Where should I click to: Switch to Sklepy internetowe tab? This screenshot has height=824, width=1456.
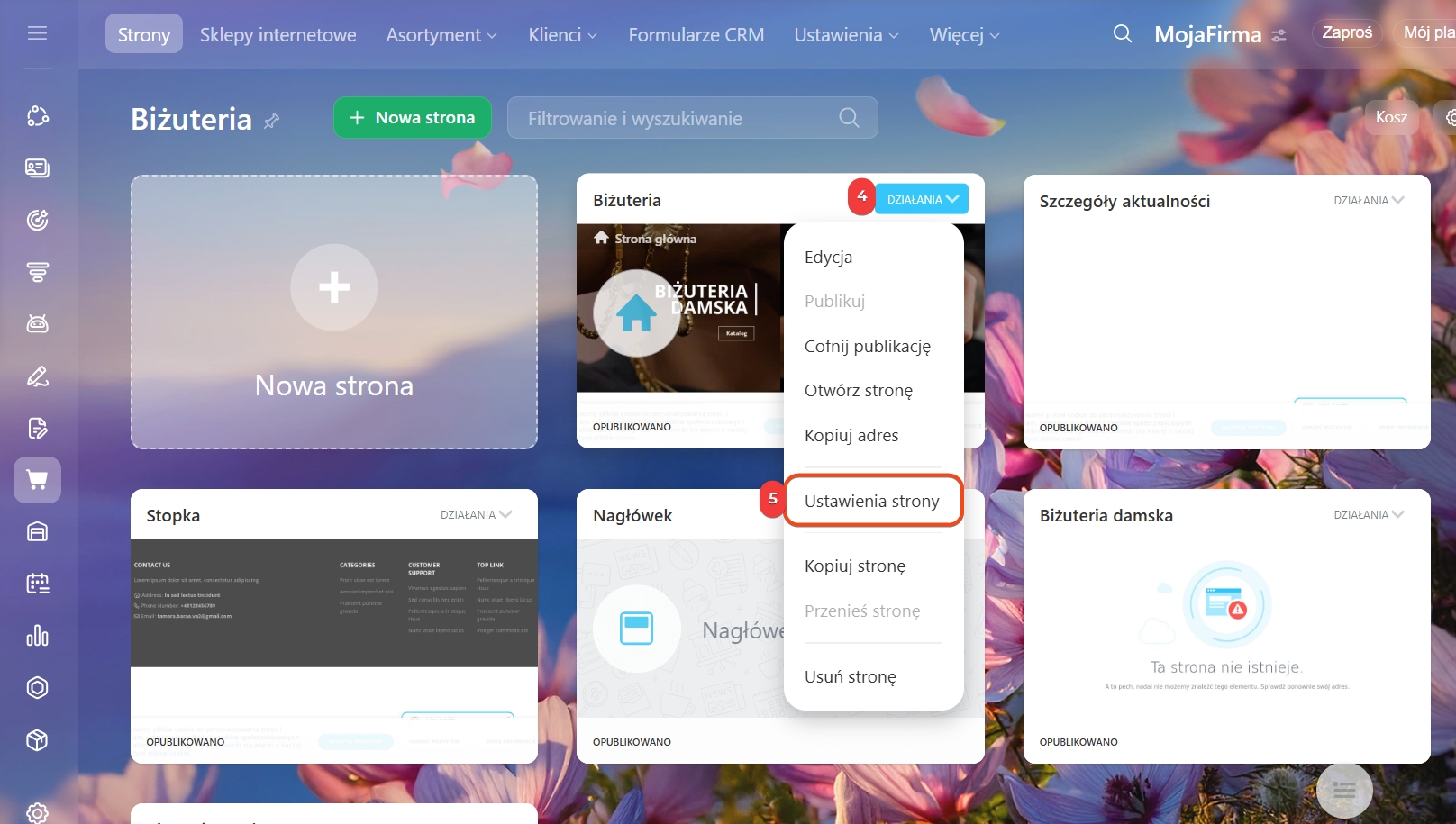coord(278,35)
